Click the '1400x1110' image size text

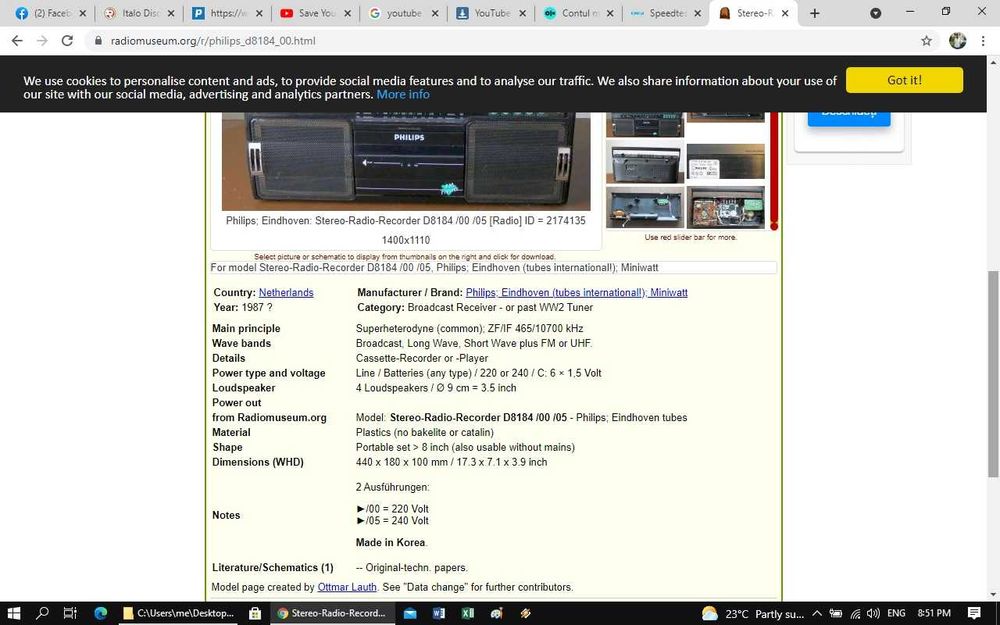[406, 240]
